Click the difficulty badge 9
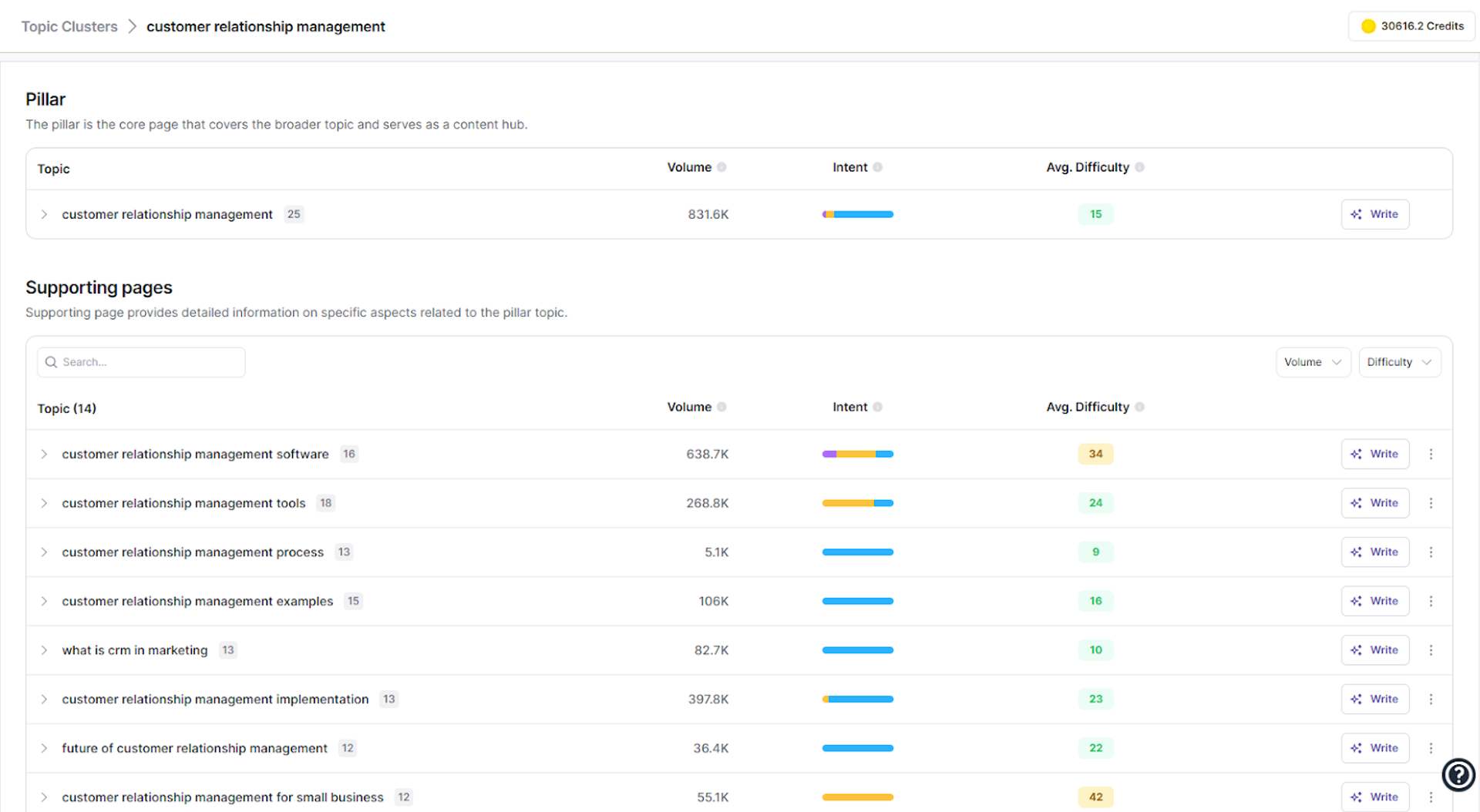Viewport: 1480px width, 812px height. click(1095, 552)
